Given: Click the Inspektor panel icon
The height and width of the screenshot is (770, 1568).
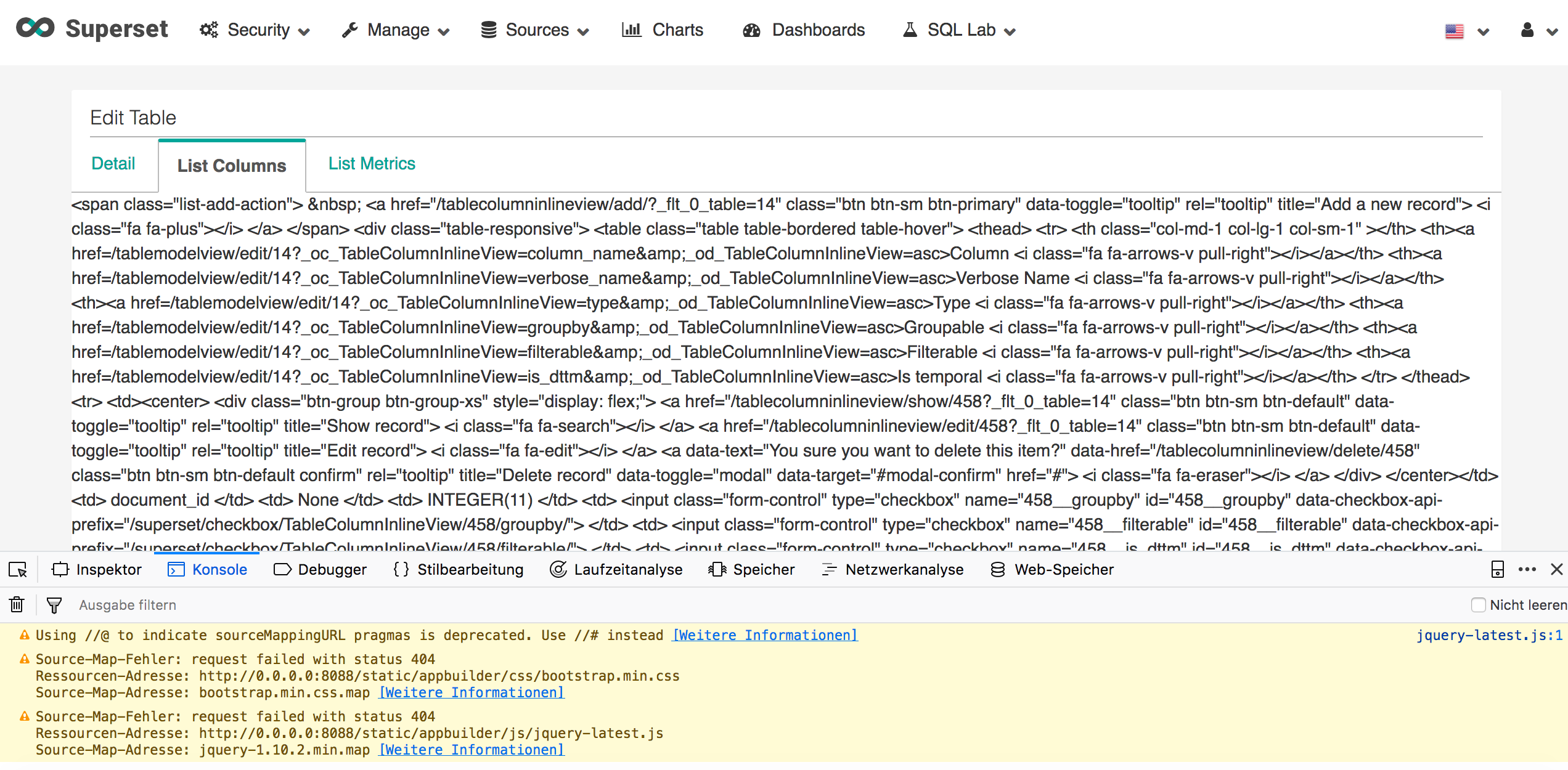Looking at the screenshot, I should (60, 569).
